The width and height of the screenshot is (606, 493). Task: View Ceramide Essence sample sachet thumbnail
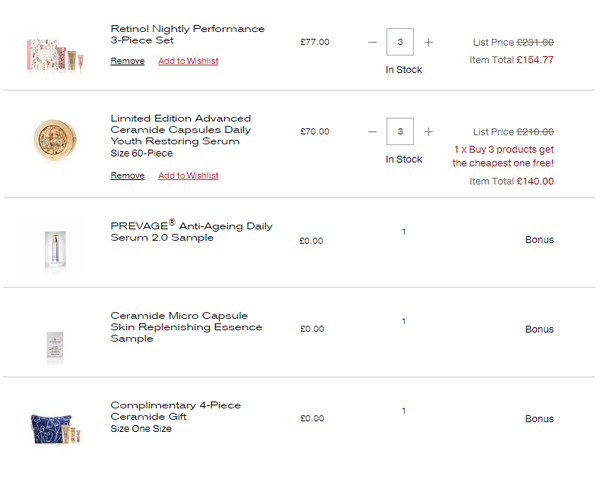click(55, 346)
